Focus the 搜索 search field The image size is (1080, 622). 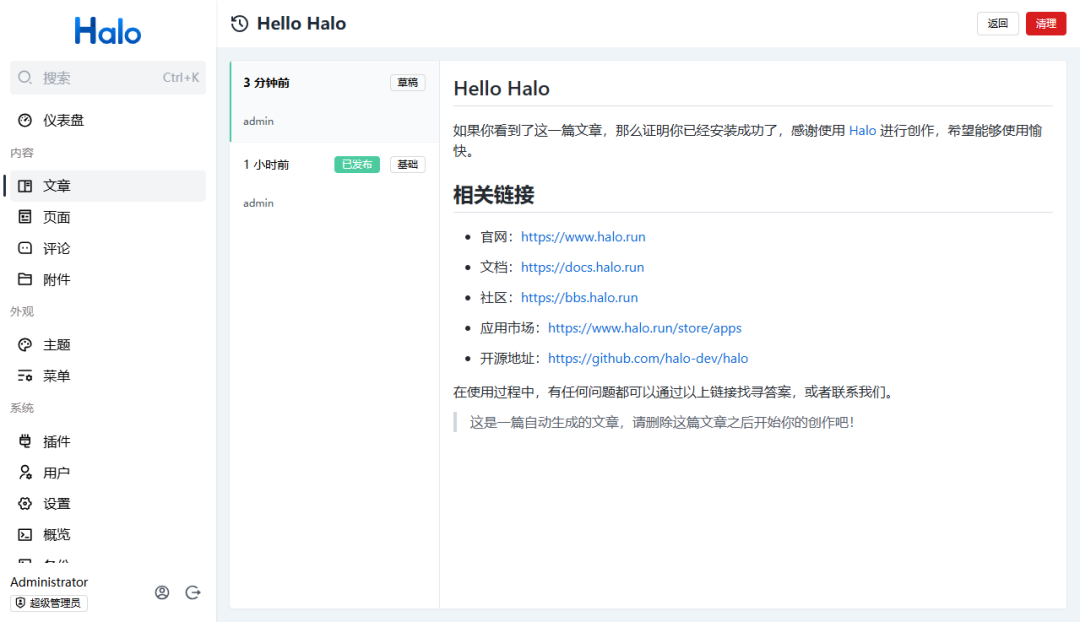point(100,78)
